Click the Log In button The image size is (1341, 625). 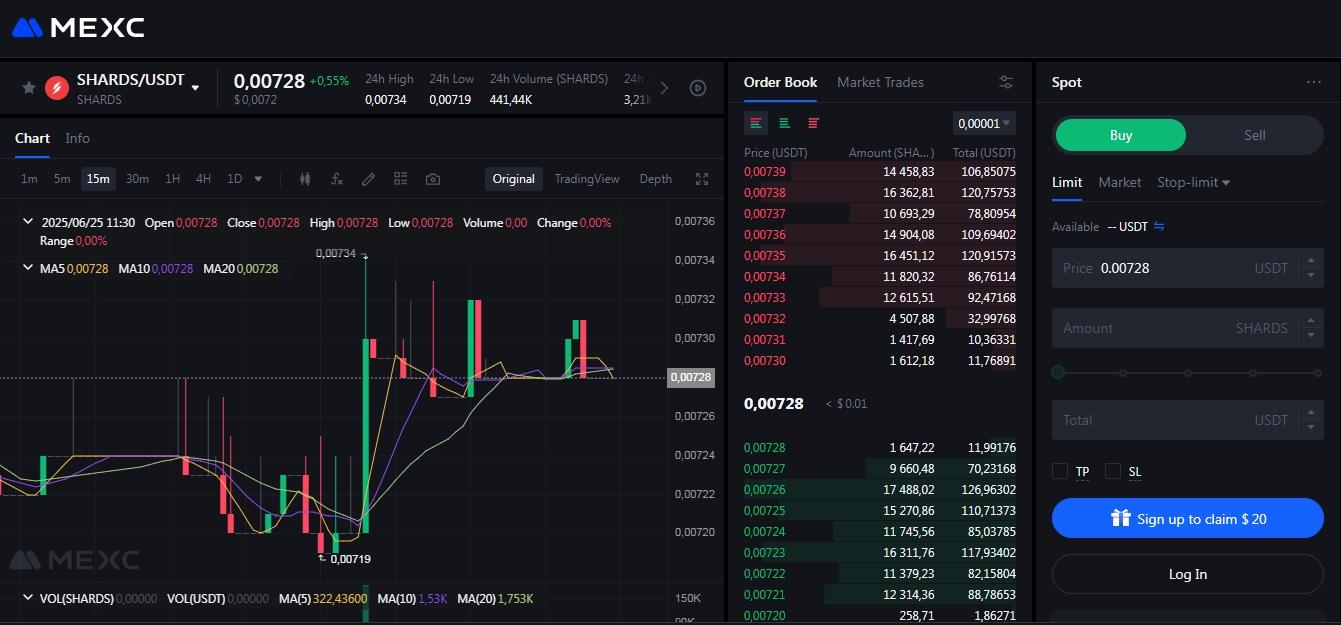[x=1188, y=574]
